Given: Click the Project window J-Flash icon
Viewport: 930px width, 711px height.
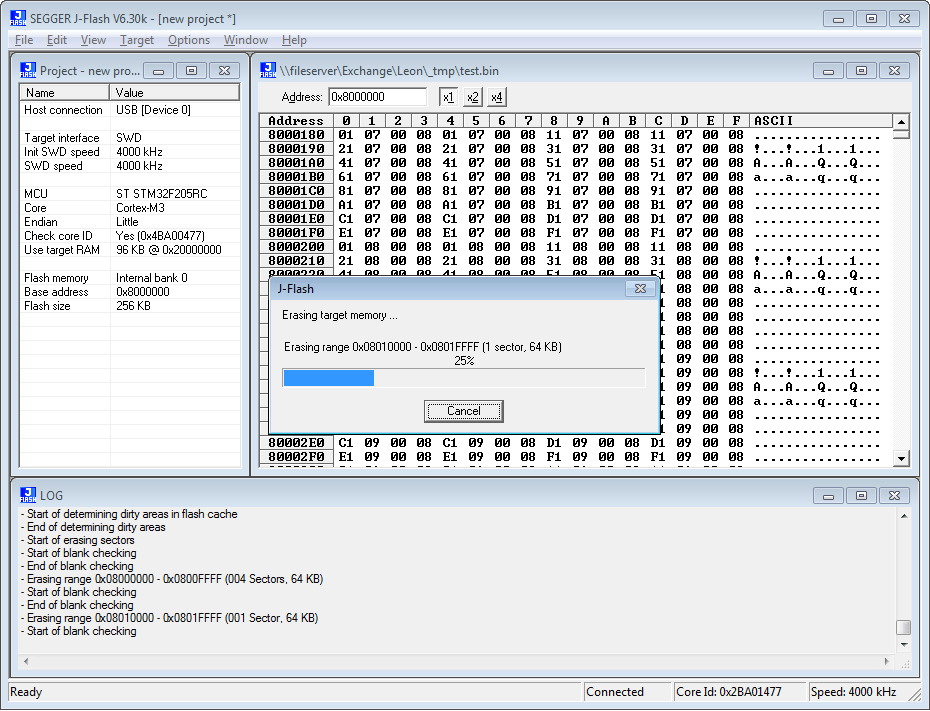Looking at the screenshot, I should pyautogui.click(x=28, y=70).
